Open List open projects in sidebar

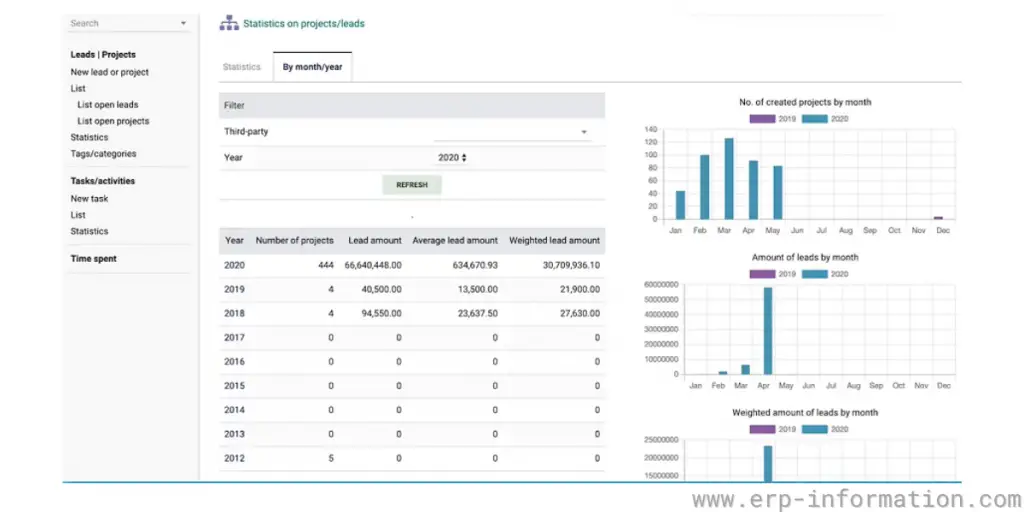[x=113, y=121]
